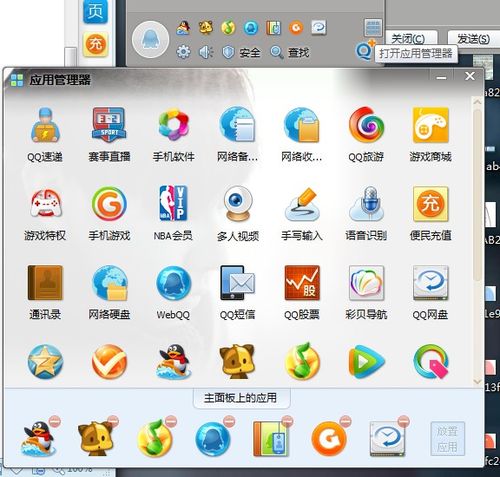Click blue penguin icon in QQ panel toolbar
The width and height of the screenshot is (500, 477).
(x=251, y=28)
